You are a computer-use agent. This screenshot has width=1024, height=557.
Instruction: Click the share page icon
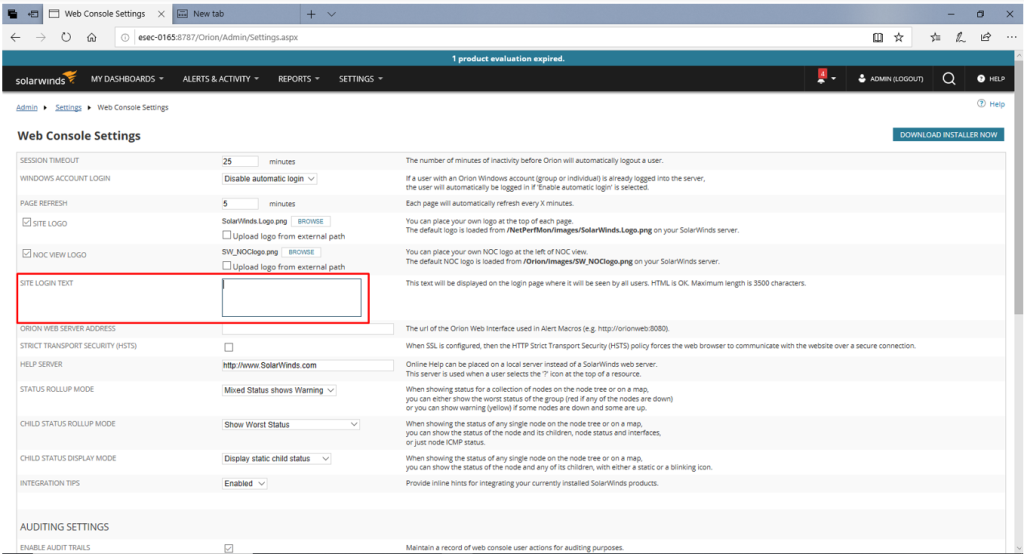[x=985, y=37]
